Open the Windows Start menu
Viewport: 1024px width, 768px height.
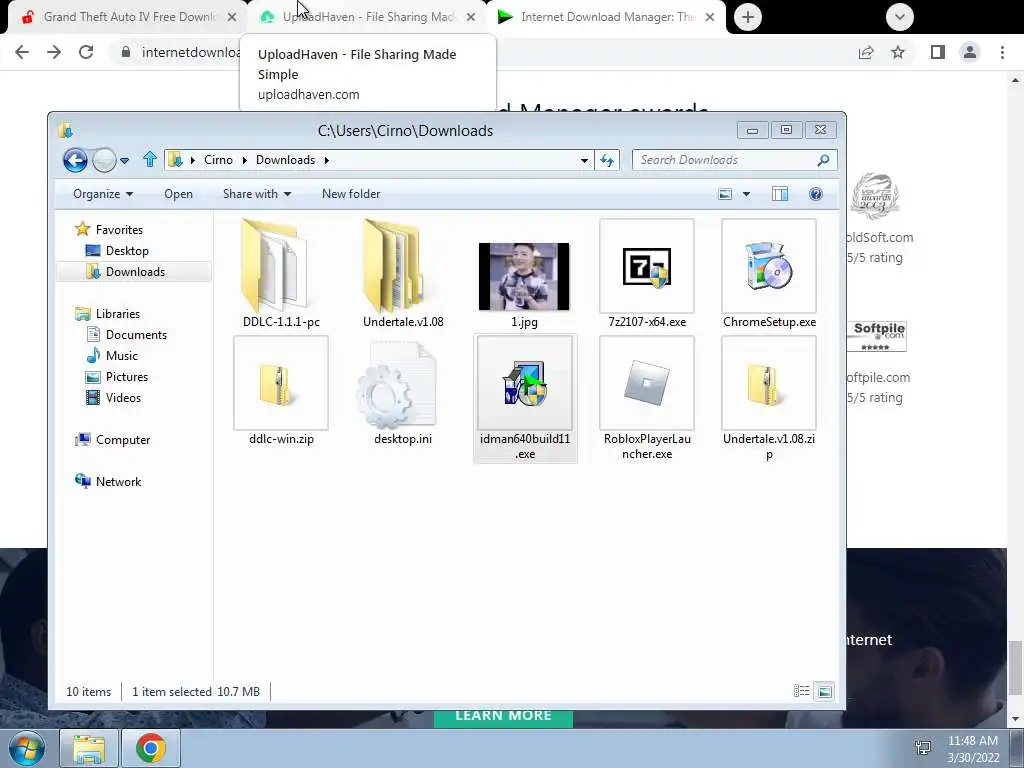pyautogui.click(x=26, y=748)
